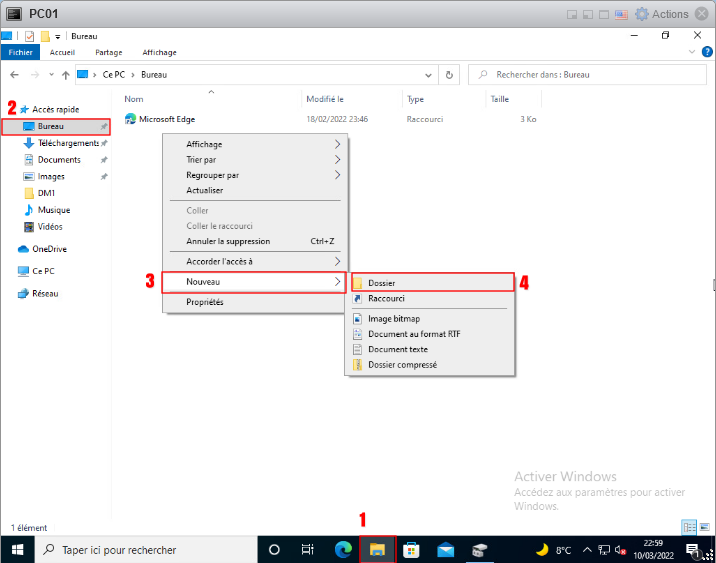The width and height of the screenshot is (716, 563).
Task: Click the Fichier ribbon button
Action: point(20,53)
